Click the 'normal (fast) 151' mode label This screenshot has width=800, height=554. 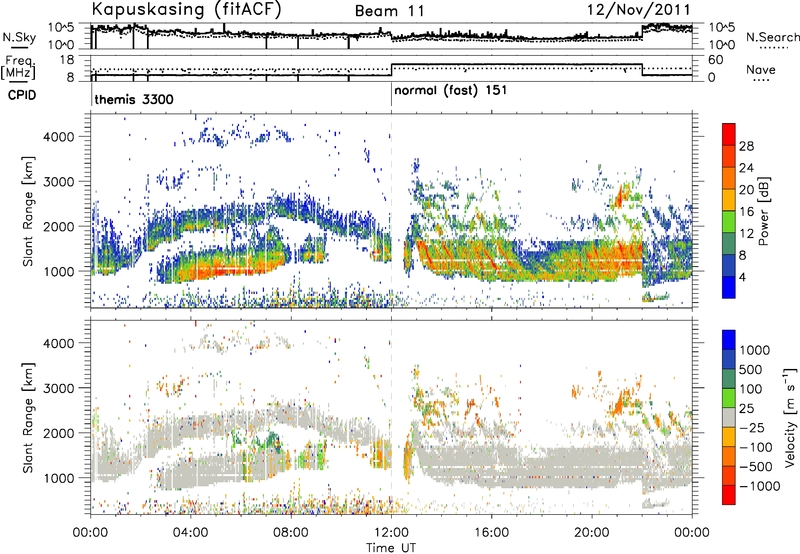451,91
